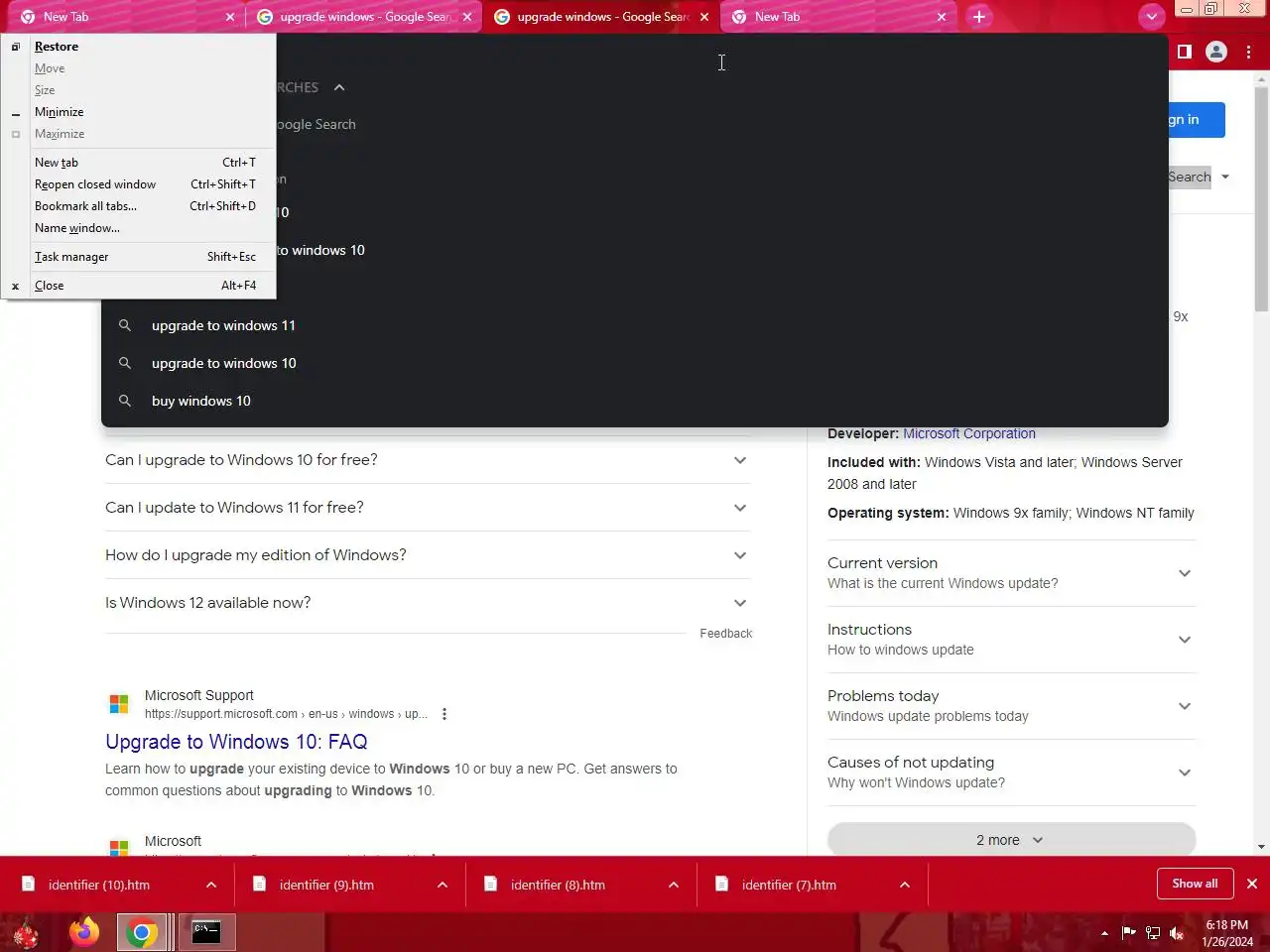Switch to the first New Tab
The width and height of the screenshot is (1270, 952).
(124, 17)
